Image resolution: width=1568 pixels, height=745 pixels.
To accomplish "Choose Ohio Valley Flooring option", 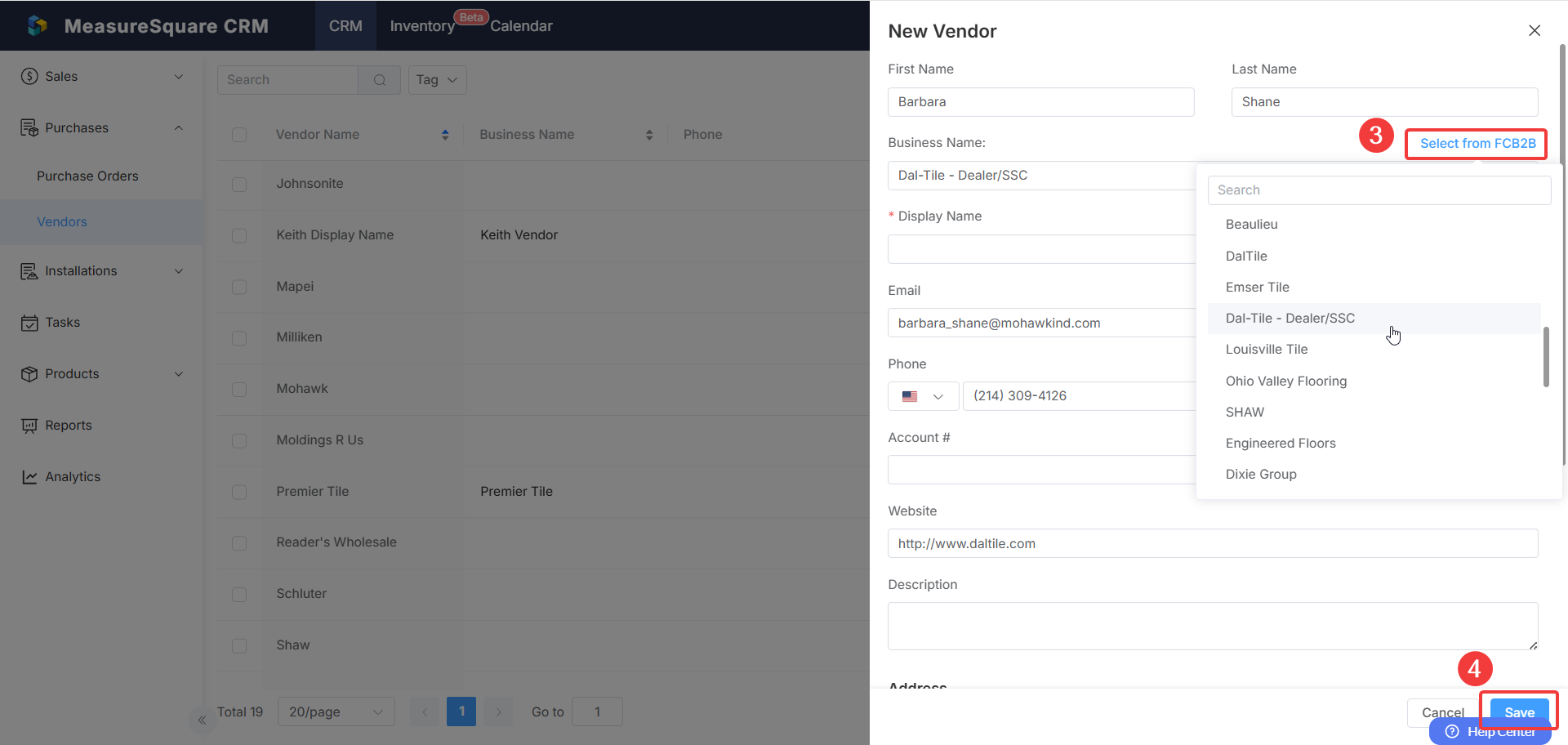I will pos(1374,381).
